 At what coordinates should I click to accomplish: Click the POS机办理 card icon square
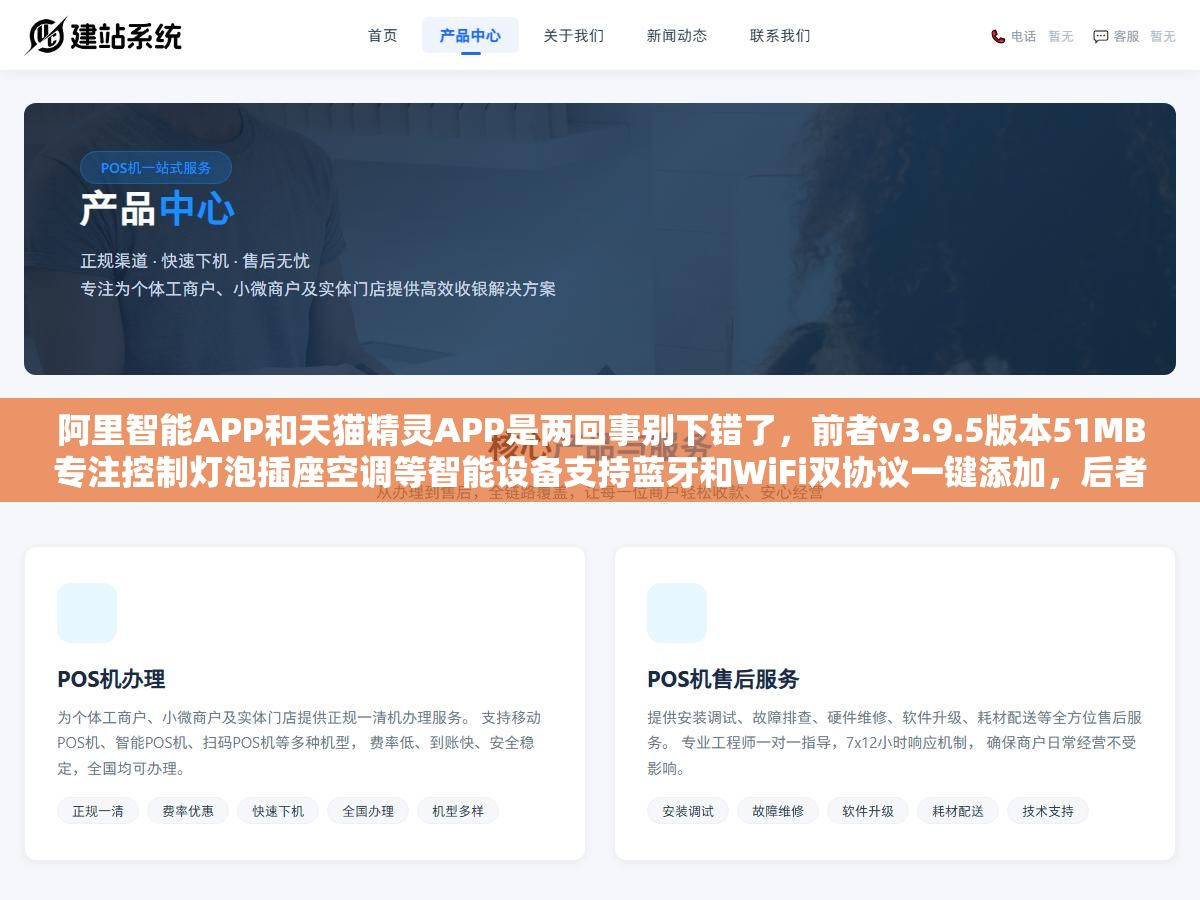(87, 613)
